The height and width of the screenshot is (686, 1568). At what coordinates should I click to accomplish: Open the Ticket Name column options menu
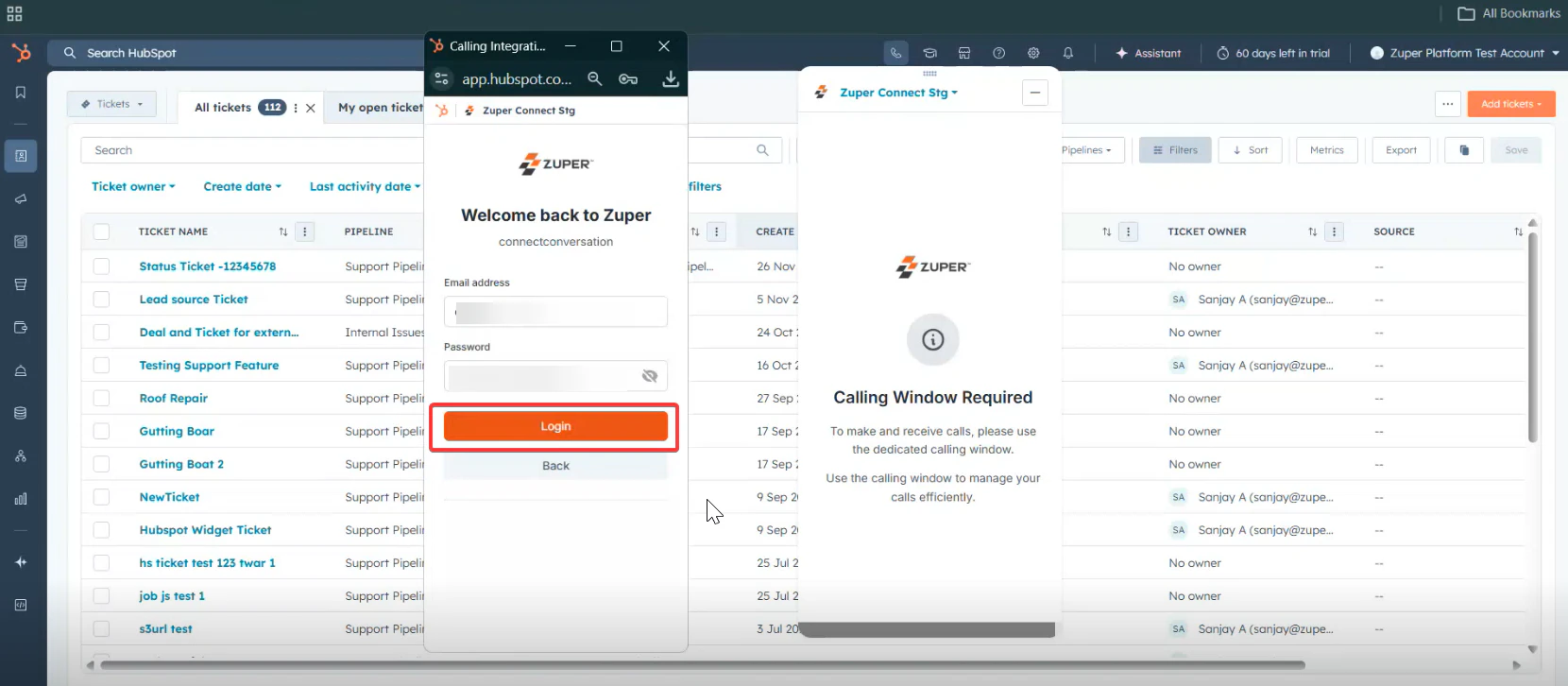pyautogui.click(x=305, y=232)
